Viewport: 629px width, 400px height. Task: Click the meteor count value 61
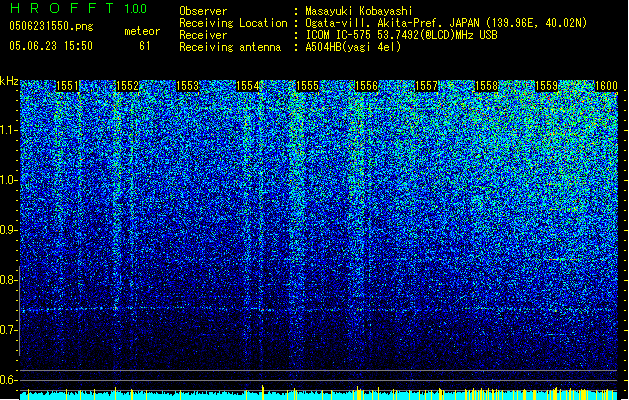tap(145, 46)
